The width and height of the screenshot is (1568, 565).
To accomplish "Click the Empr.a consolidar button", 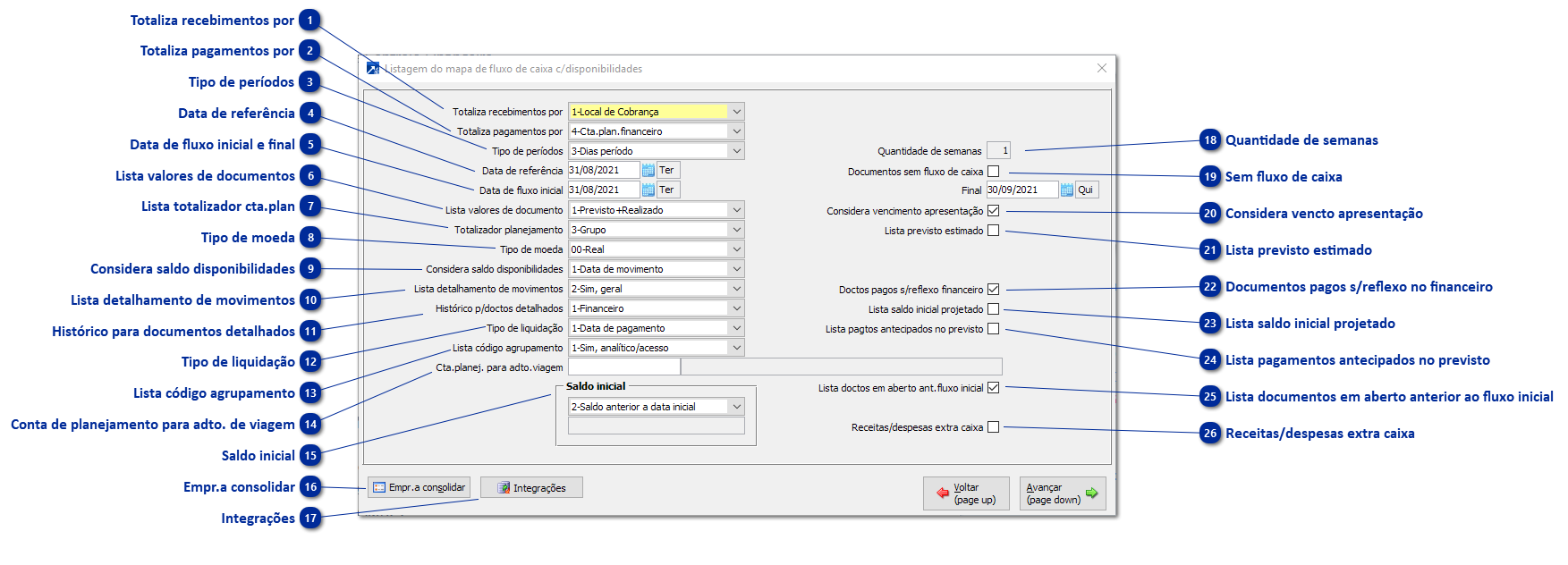I will 419,487.
